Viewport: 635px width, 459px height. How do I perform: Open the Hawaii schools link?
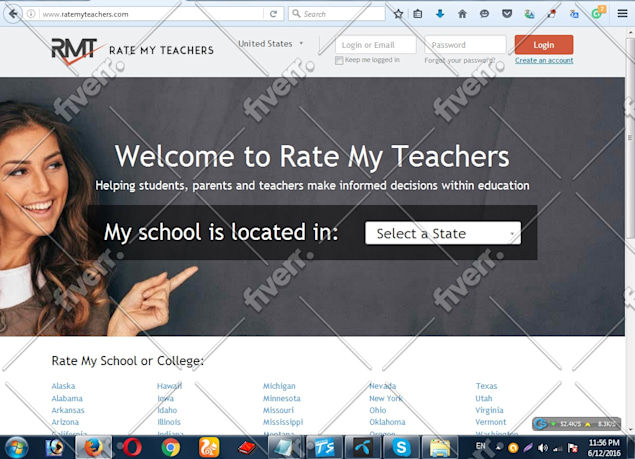(169, 386)
